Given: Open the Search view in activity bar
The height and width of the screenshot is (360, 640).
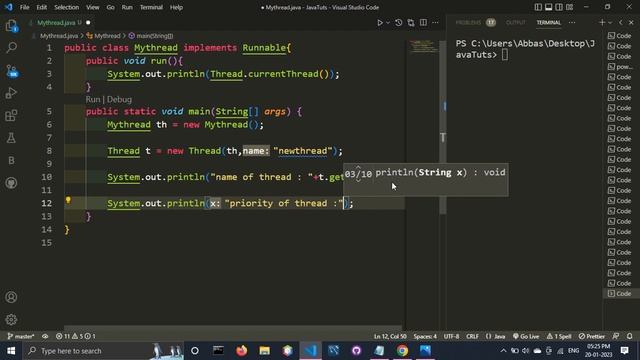Looking at the screenshot, I should click(x=11, y=48).
